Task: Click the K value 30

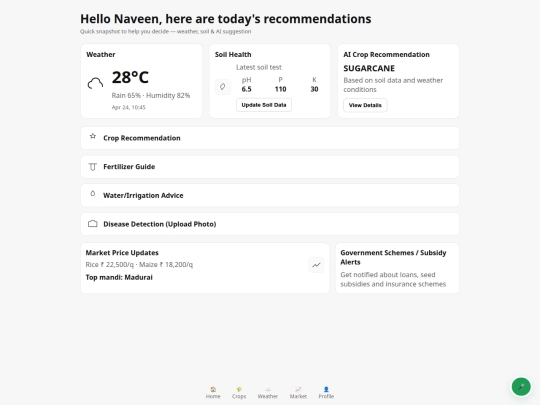Action: click(314, 89)
